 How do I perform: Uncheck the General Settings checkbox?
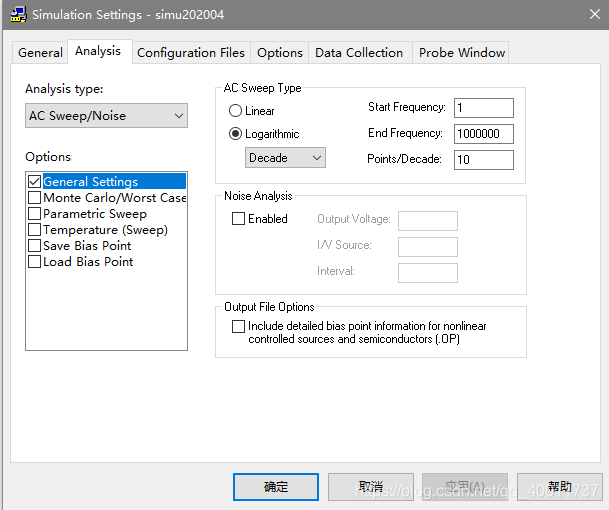(35, 181)
